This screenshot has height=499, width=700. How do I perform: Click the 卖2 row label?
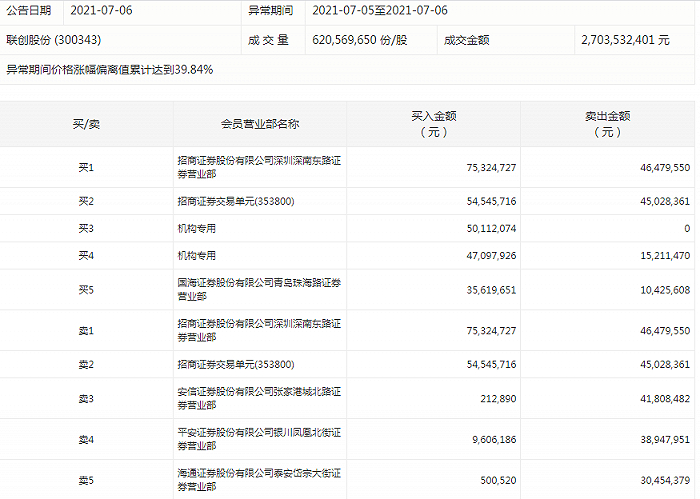pyautogui.click(x=86, y=365)
